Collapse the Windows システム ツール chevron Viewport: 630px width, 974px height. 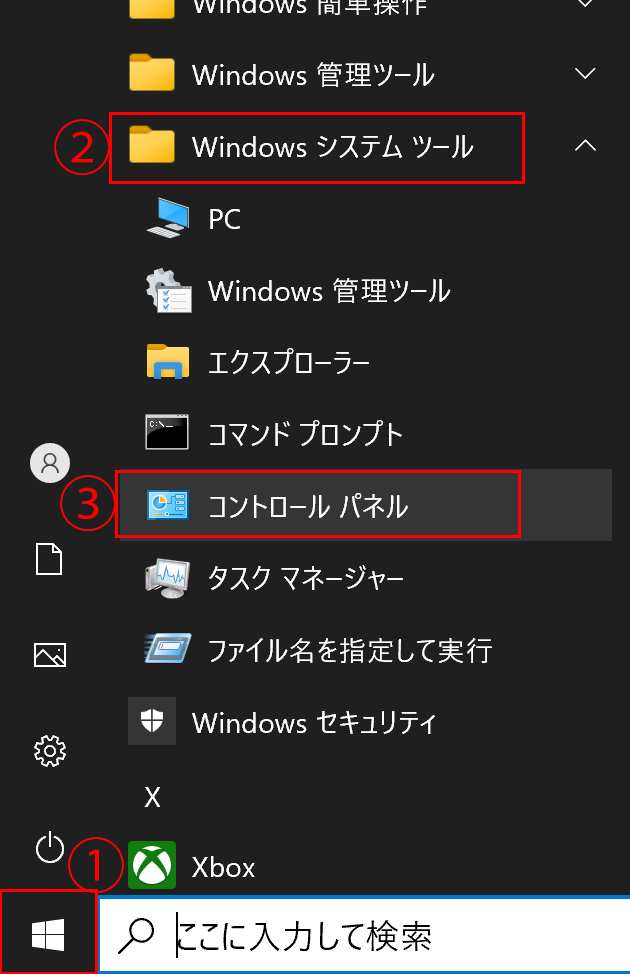585,146
